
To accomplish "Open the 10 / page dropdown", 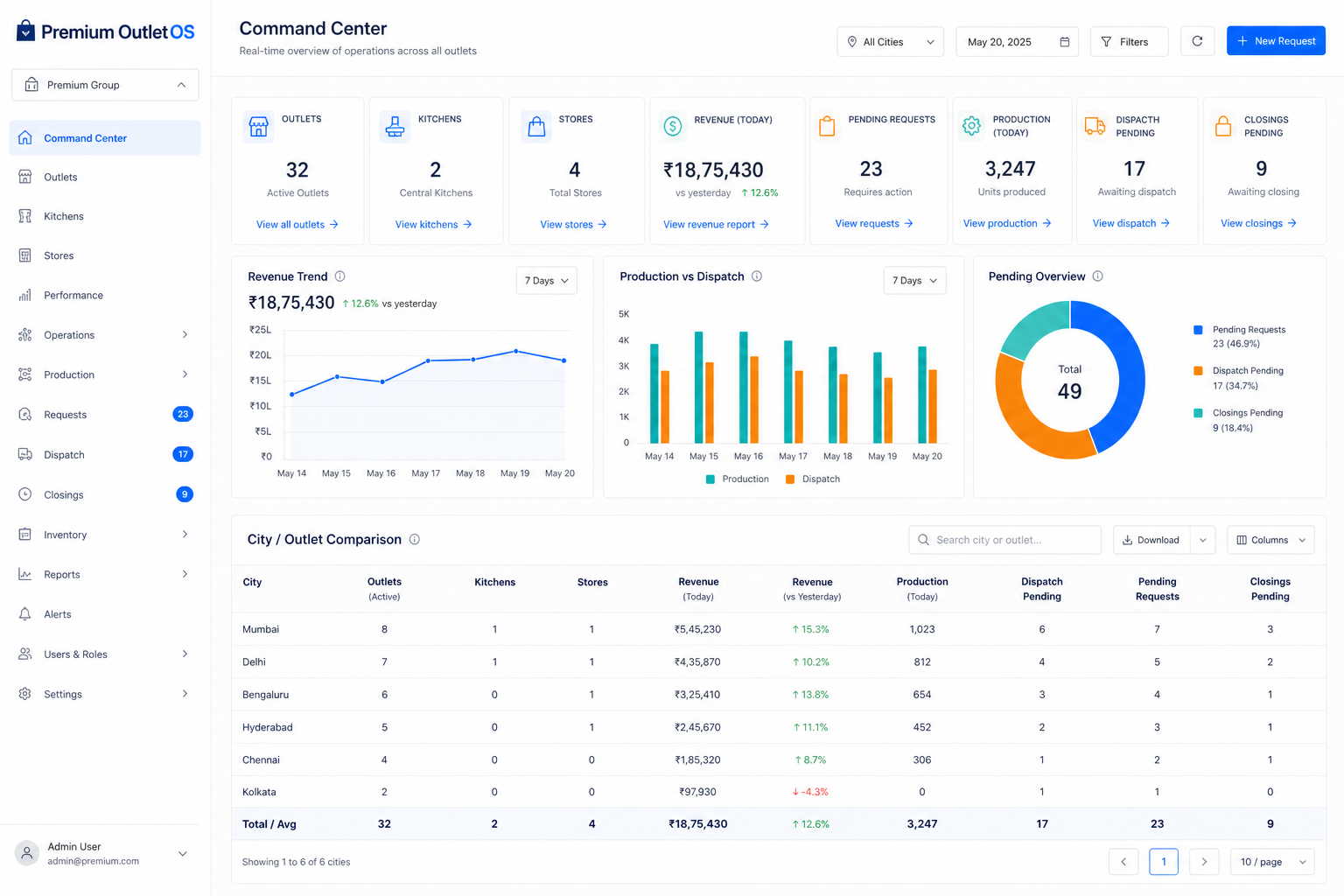I will tap(1272, 862).
